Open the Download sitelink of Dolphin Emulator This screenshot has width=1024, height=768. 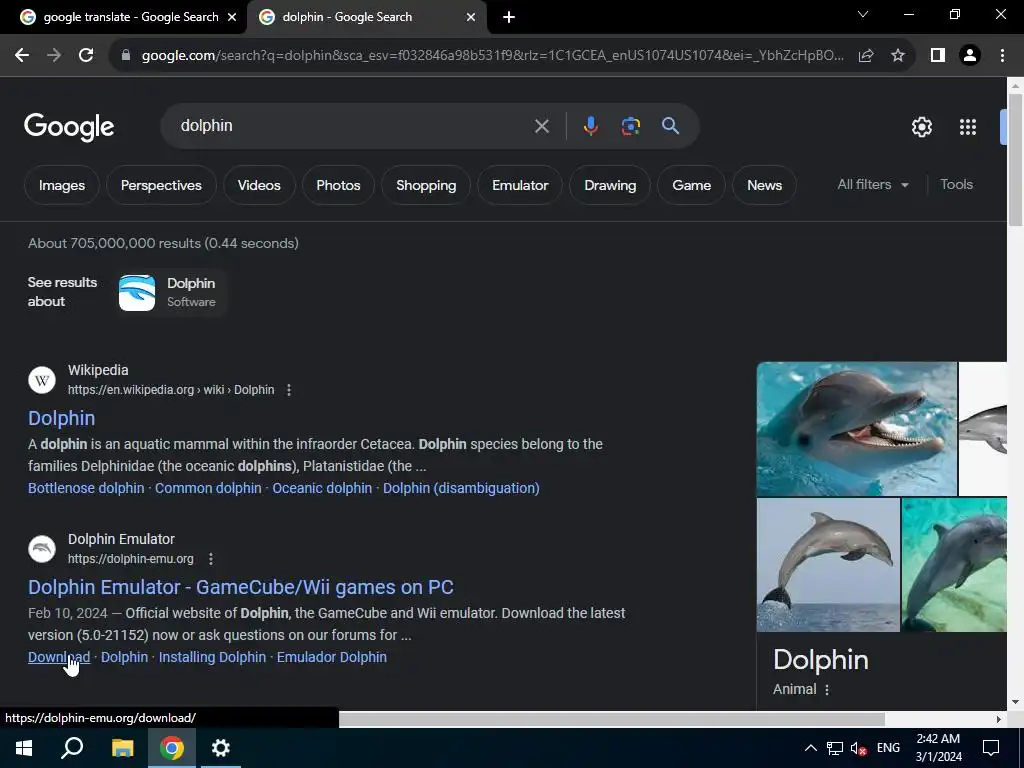tap(59, 658)
